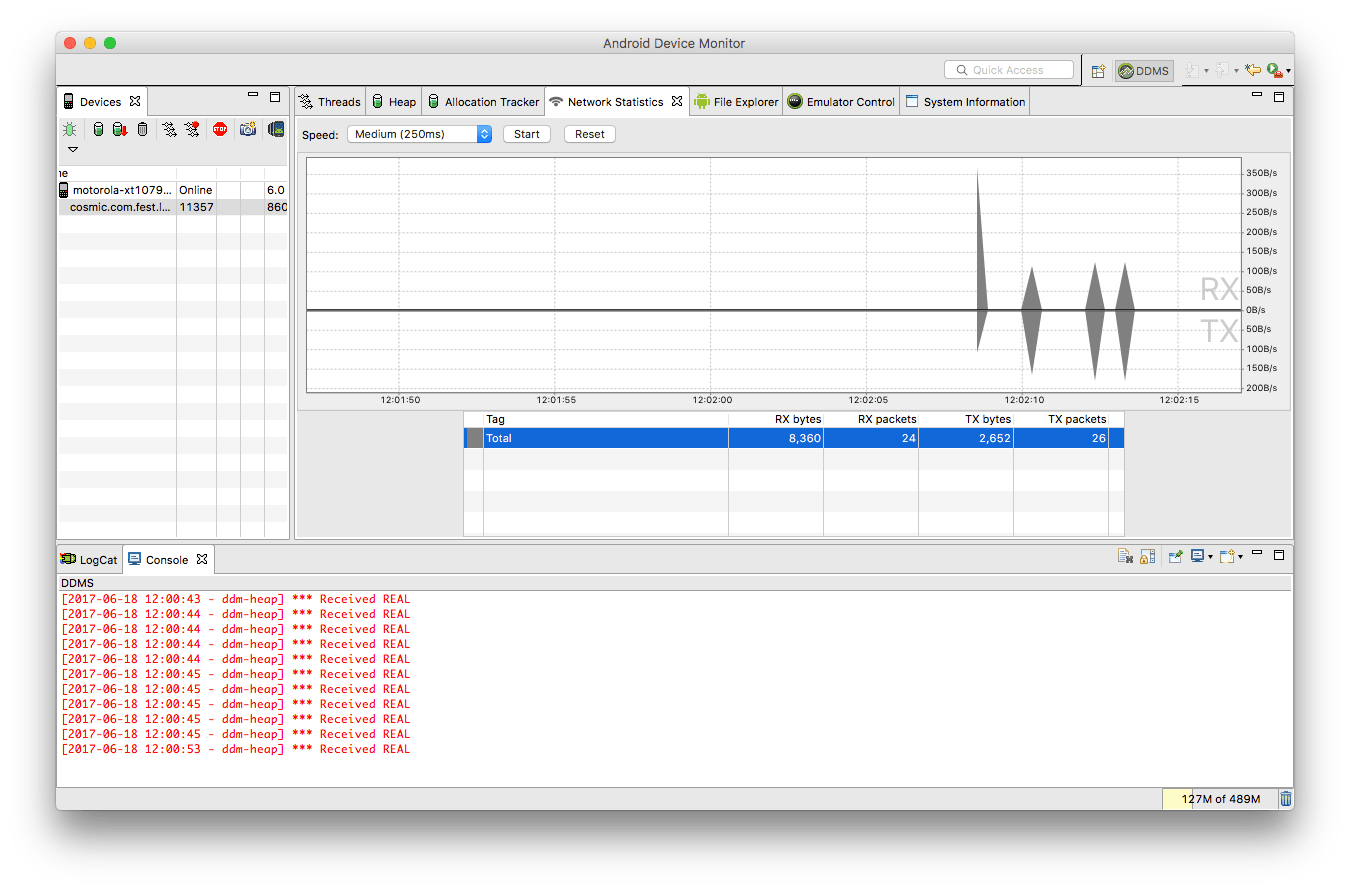1350x890 pixels.
Task: Click the Run Garbage Collector trash icon
Action: point(1286,799)
